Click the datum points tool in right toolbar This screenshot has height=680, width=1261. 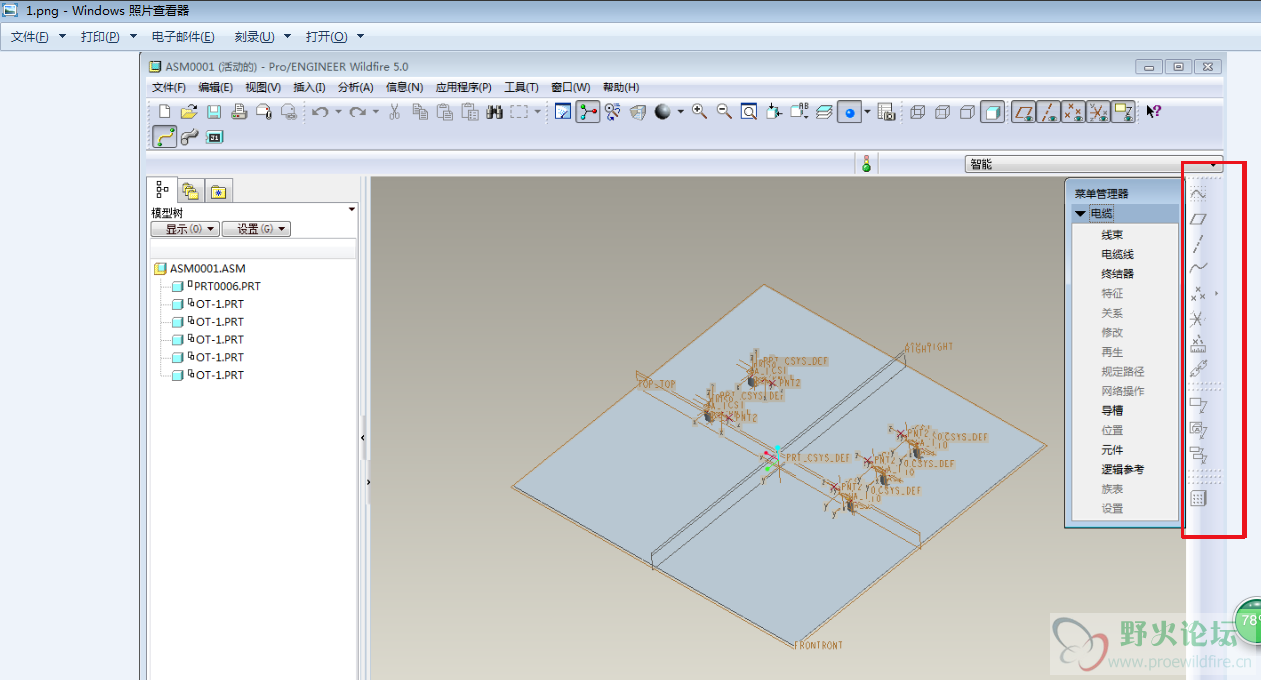1198,294
